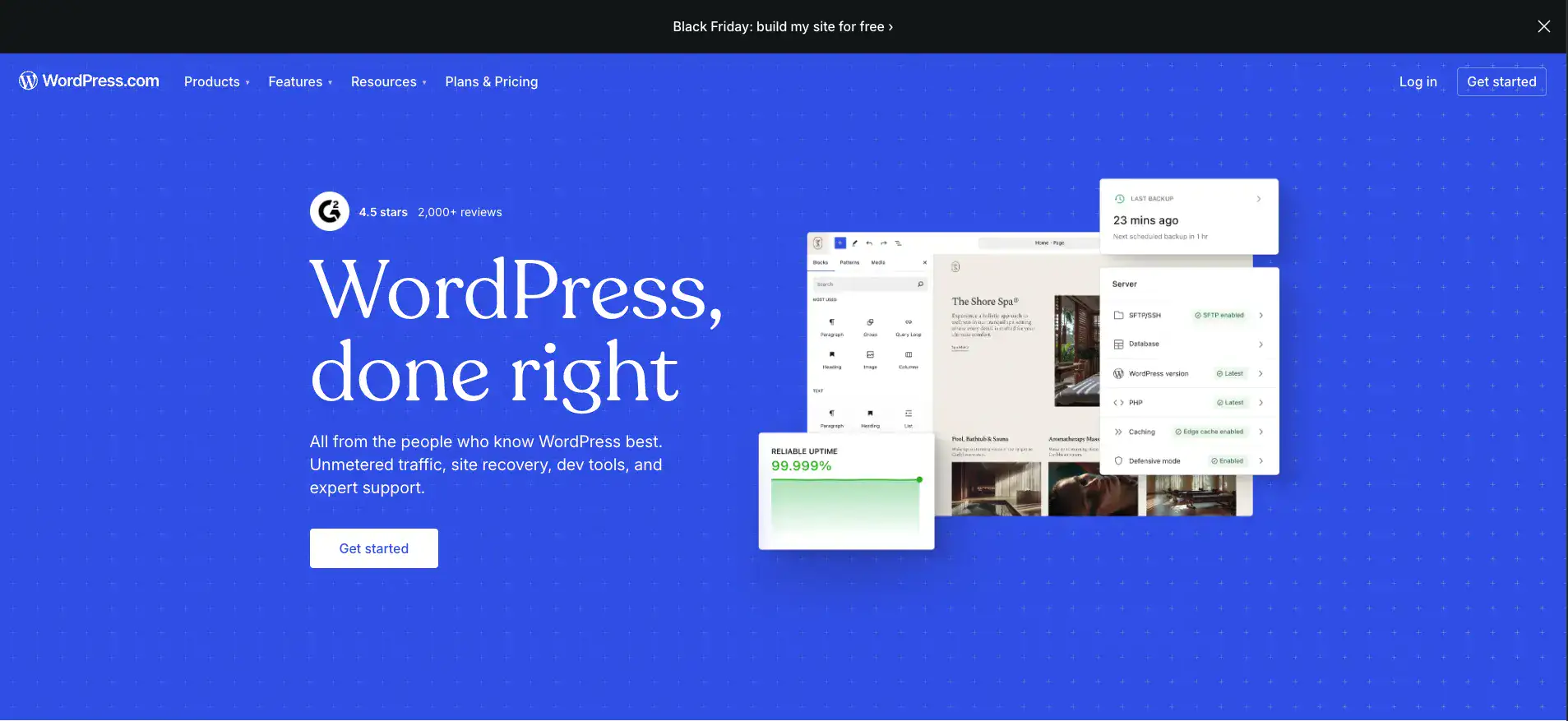1568x721 pixels.
Task: Click the Pool, Bathtub & Sauna photo
Action: click(996, 488)
